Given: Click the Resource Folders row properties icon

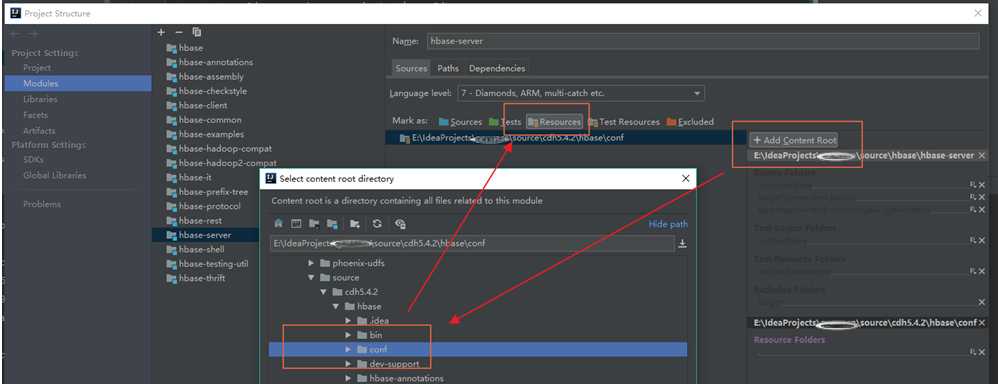Looking at the screenshot, I should point(973,352).
